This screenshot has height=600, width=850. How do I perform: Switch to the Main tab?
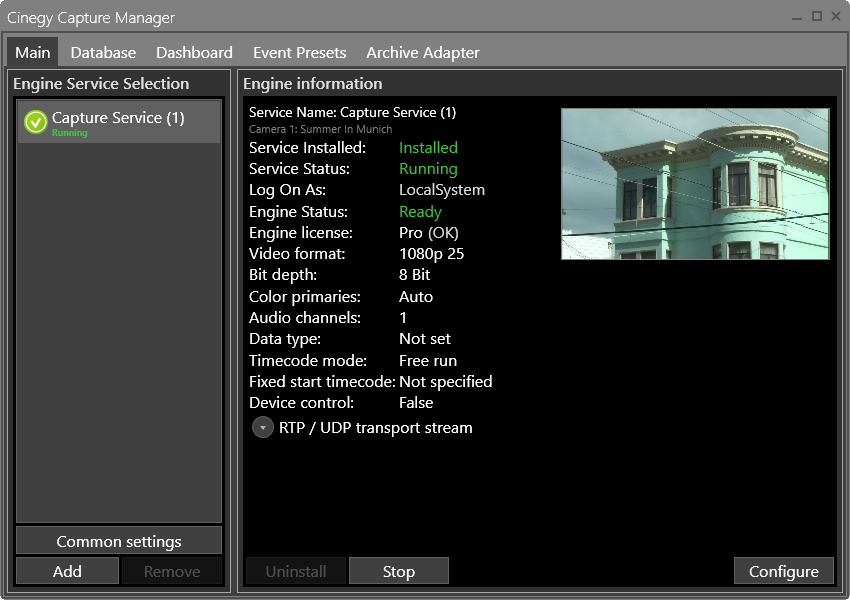tap(33, 53)
